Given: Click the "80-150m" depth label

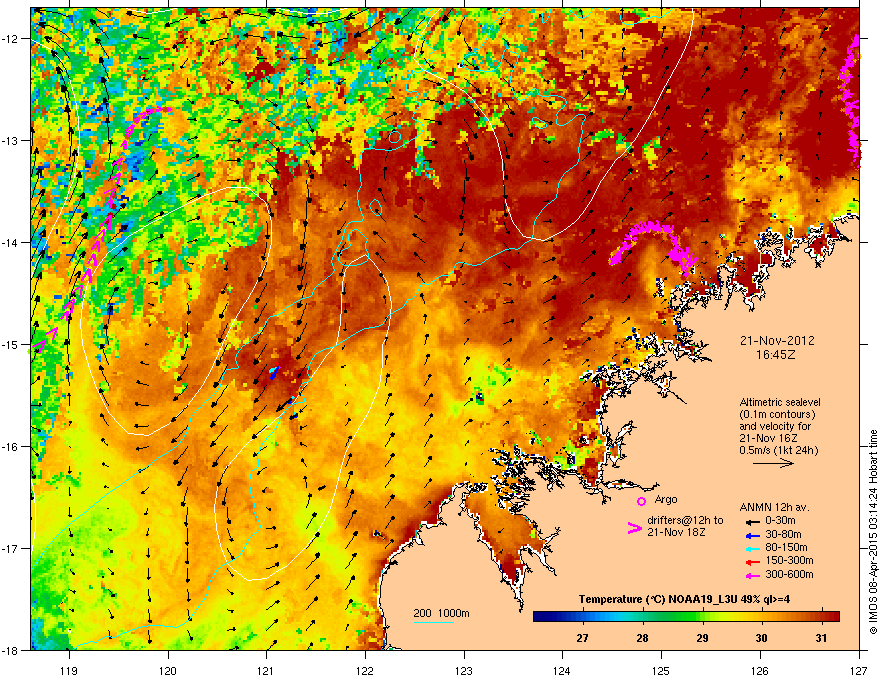Looking at the screenshot, I should (786, 547).
